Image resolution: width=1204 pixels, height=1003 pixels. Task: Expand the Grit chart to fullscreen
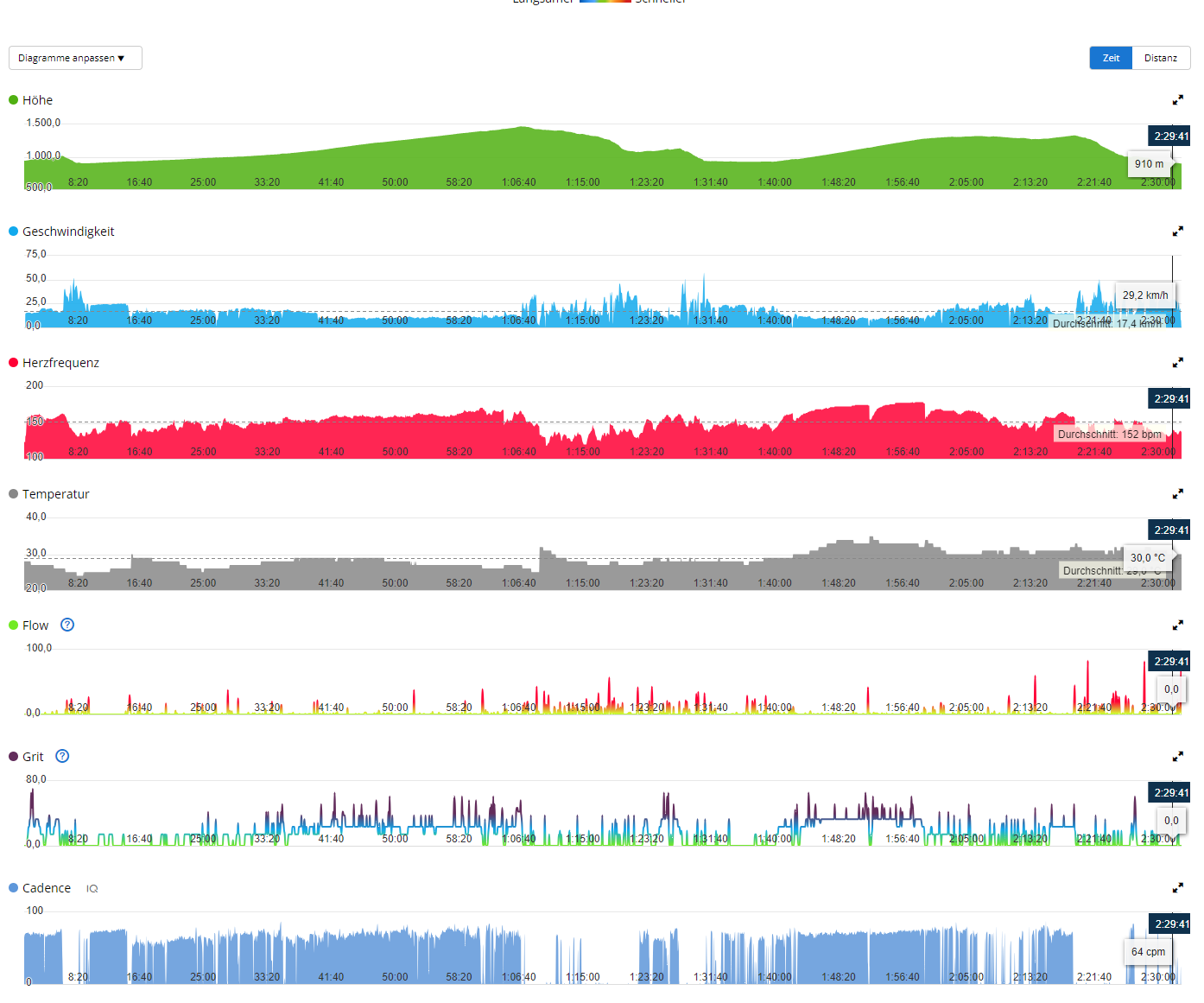pyautogui.click(x=1177, y=757)
